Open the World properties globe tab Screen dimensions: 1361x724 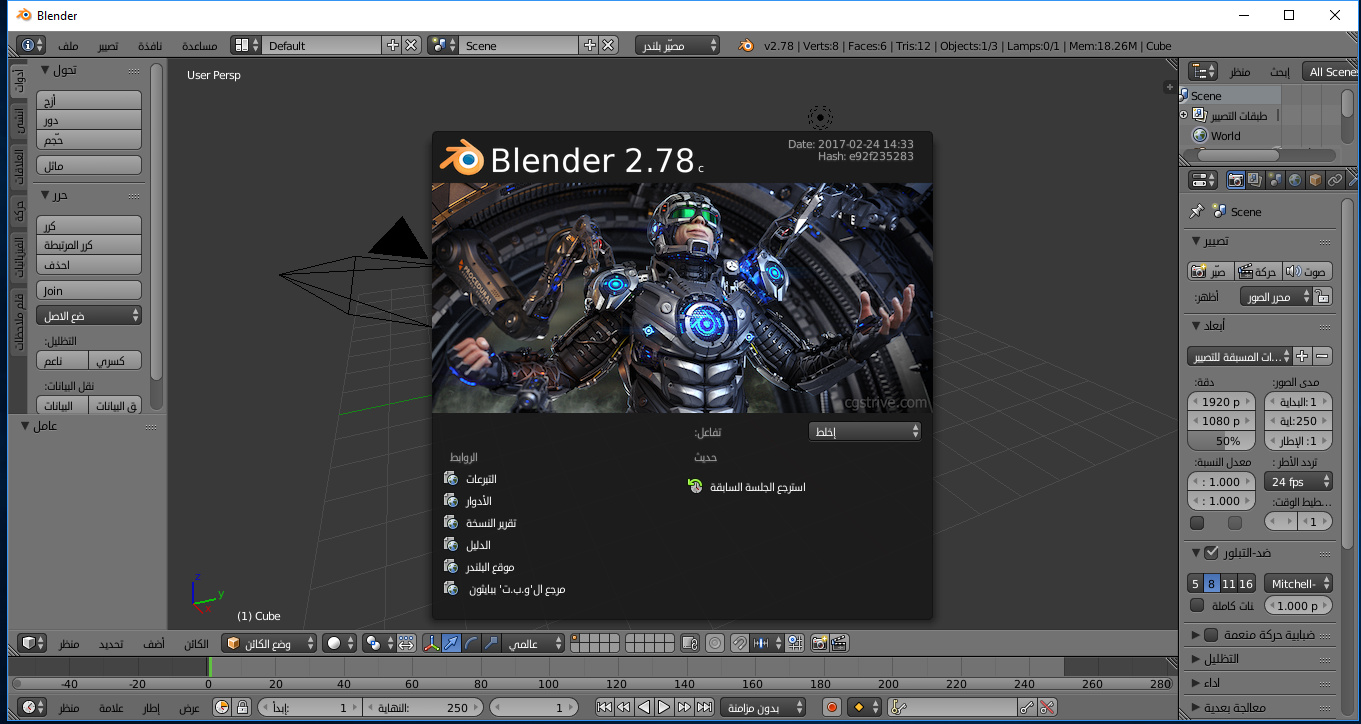coord(1295,180)
